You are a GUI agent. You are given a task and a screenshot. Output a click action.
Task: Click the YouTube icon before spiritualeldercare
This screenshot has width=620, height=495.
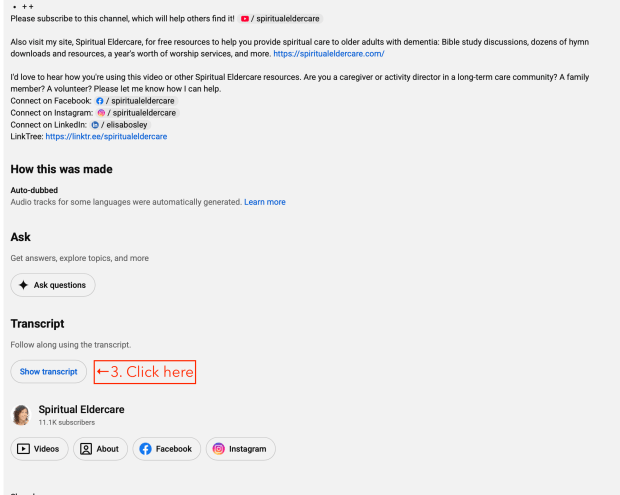pos(245,19)
